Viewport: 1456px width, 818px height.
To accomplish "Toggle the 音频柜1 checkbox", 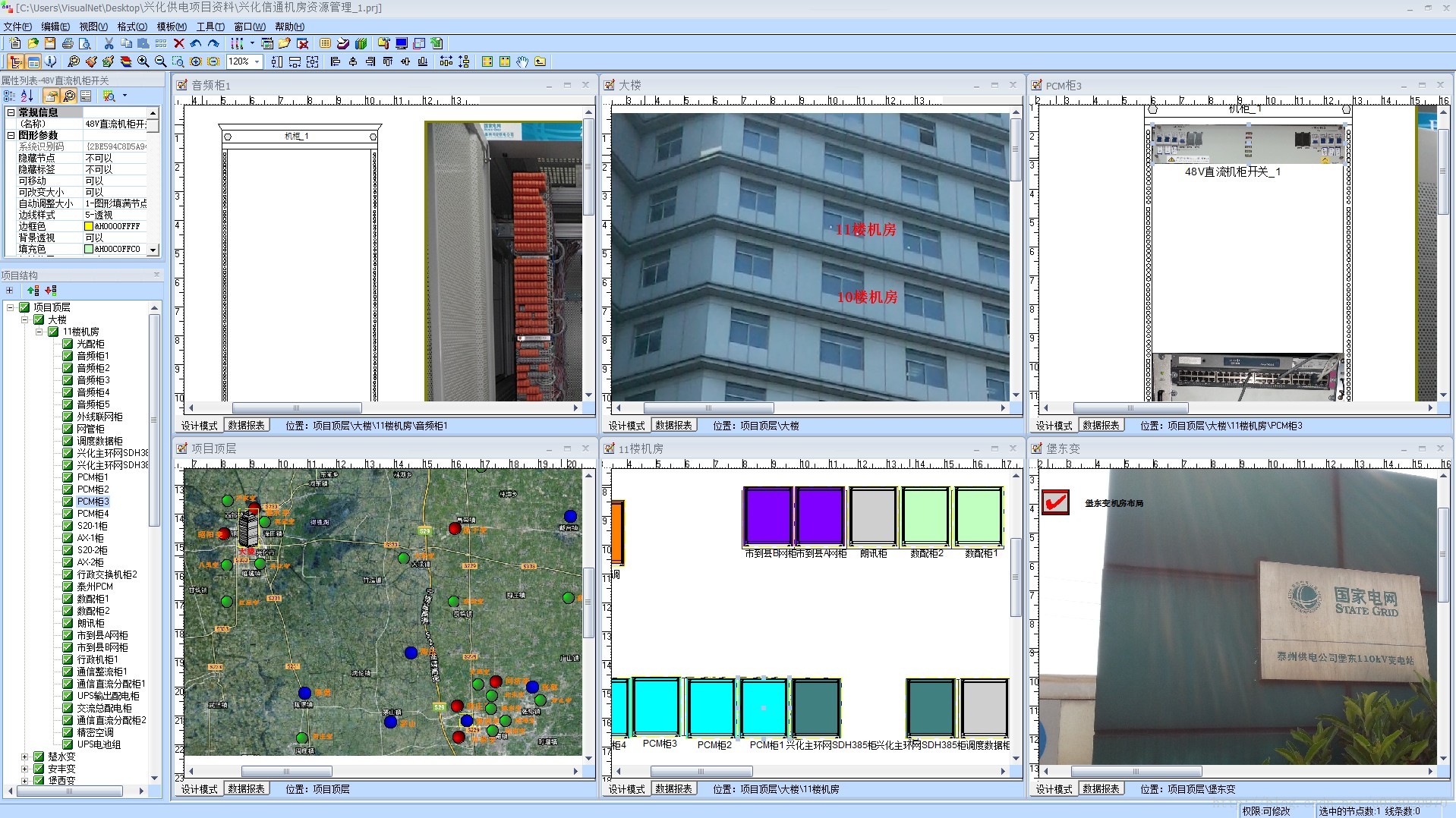I will click(x=68, y=356).
